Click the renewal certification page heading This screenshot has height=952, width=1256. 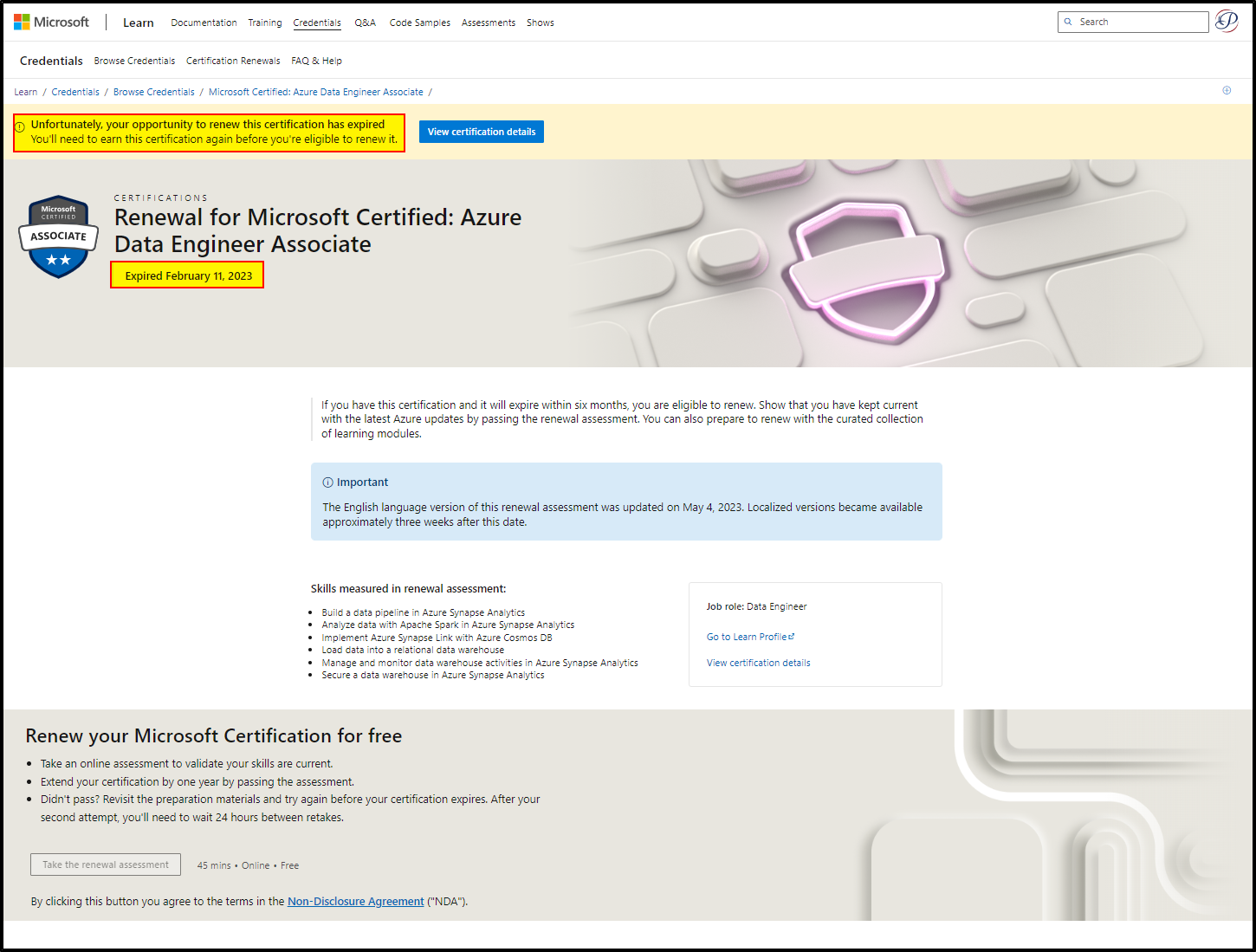coord(318,230)
